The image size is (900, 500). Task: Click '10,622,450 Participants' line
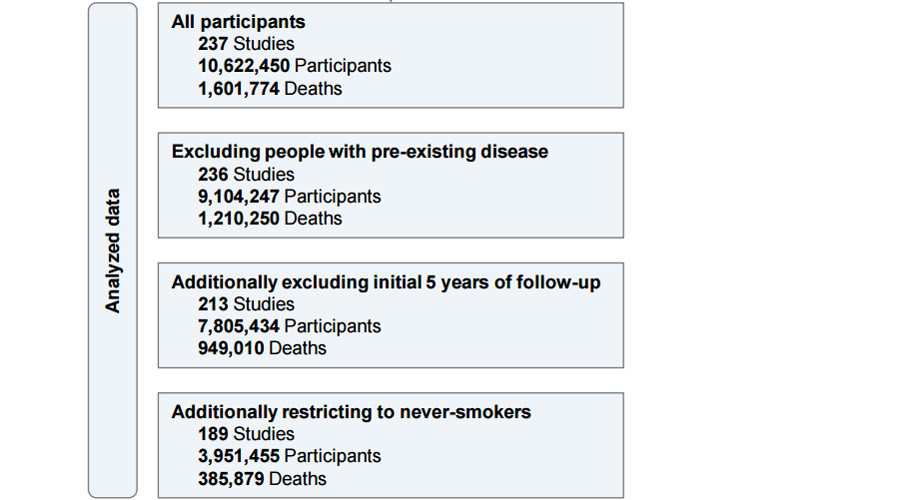[x=294, y=66]
